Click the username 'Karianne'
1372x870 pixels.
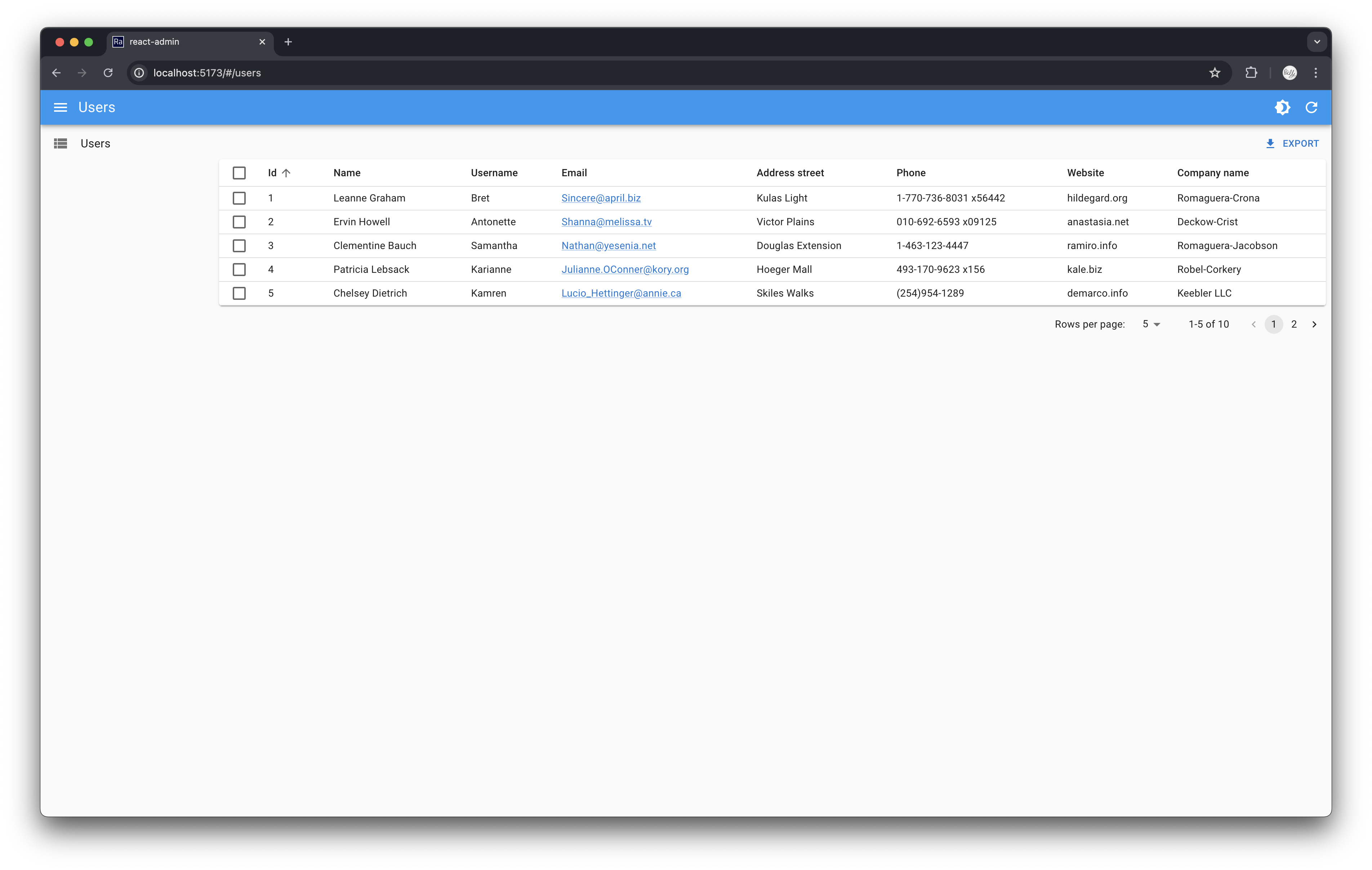[491, 270]
